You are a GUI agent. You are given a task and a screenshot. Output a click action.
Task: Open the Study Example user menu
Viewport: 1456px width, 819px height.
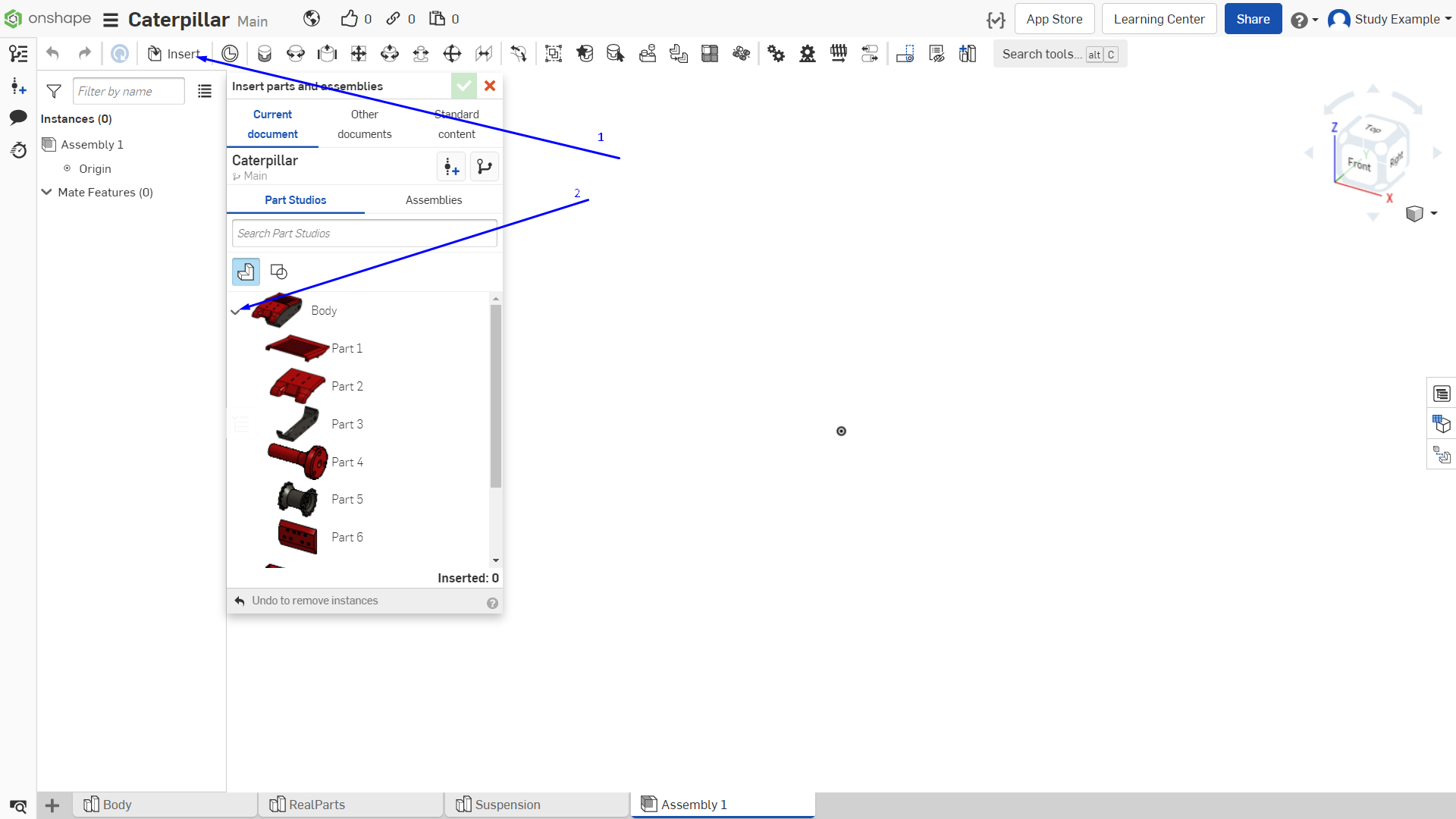(x=1389, y=19)
